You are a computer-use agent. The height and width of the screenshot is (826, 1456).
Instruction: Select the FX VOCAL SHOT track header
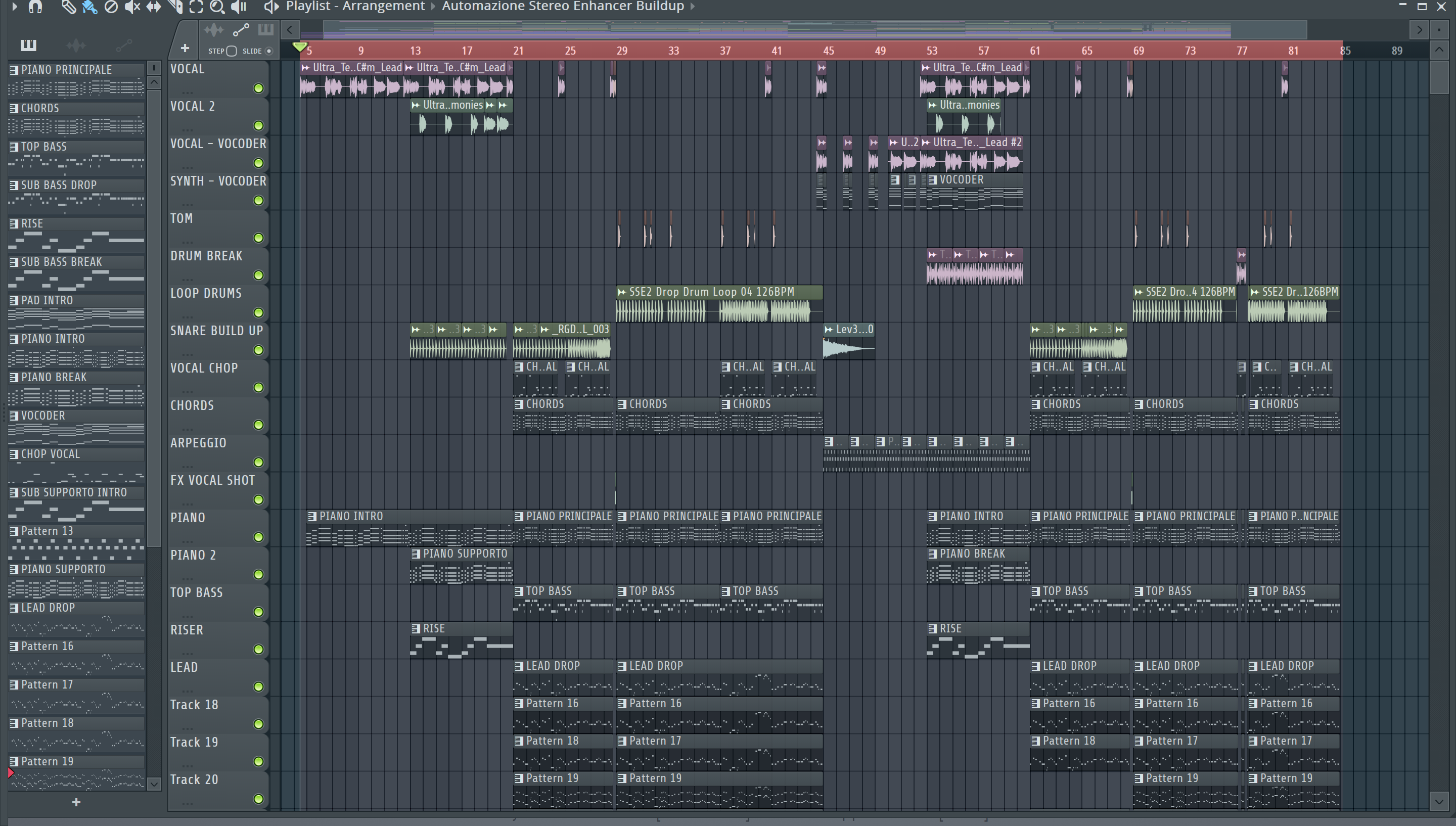tap(218, 490)
